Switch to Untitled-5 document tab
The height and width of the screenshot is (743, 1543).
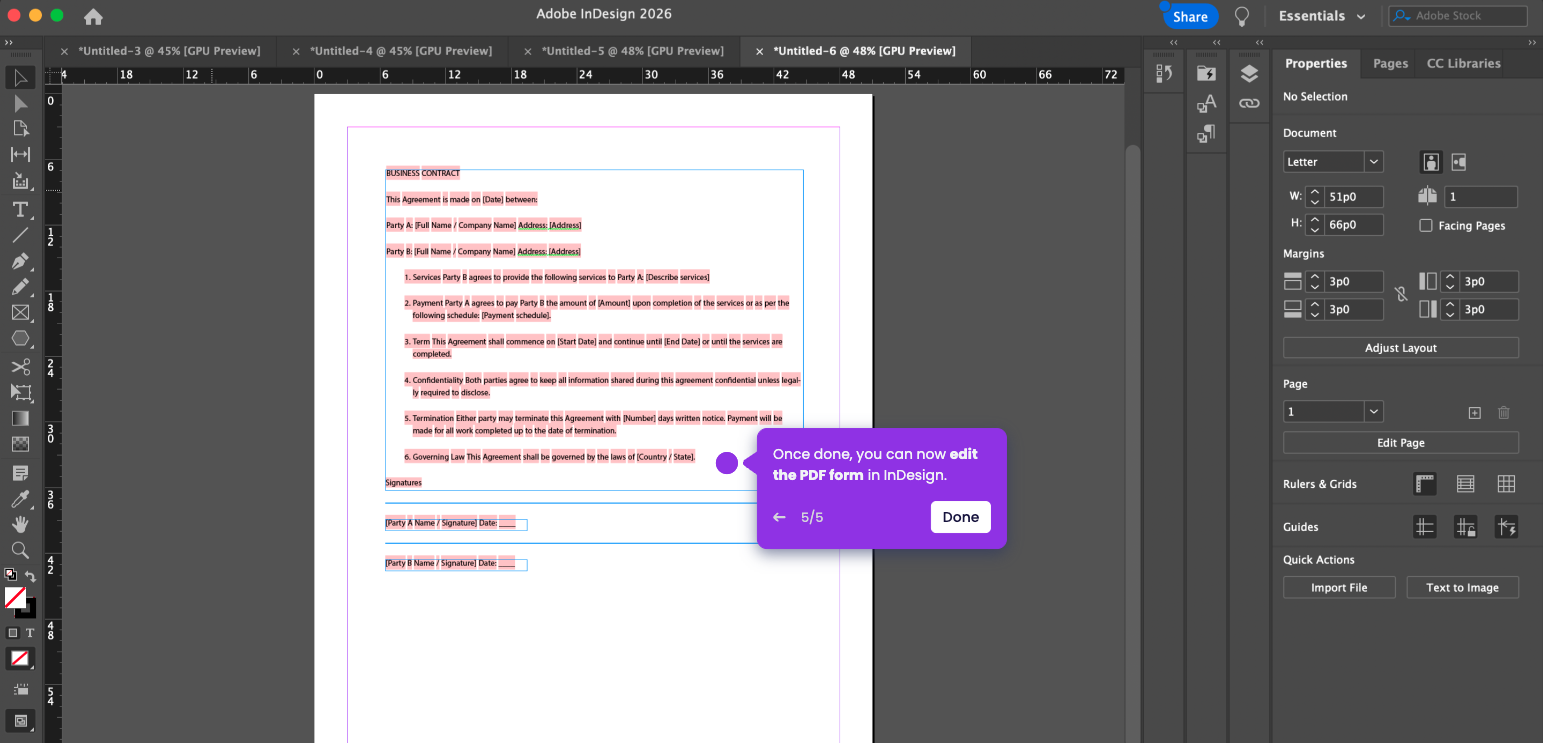click(x=632, y=51)
